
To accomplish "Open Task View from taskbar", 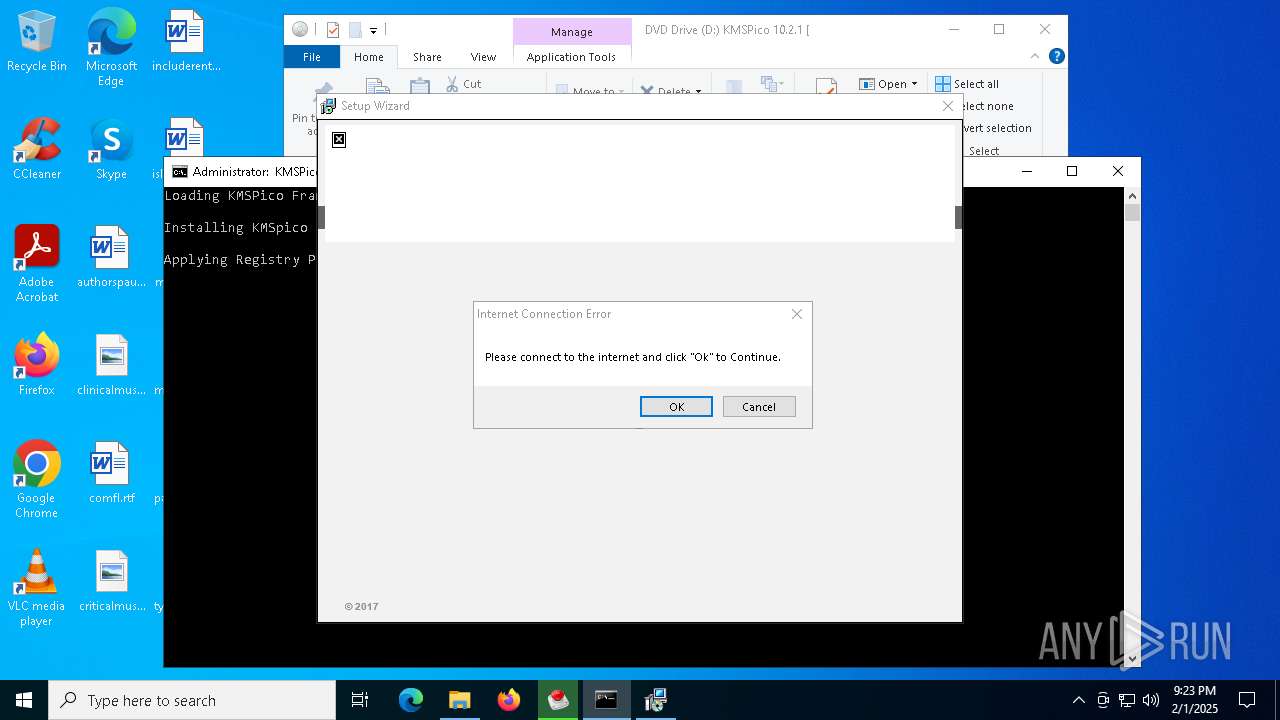I will (x=360, y=700).
